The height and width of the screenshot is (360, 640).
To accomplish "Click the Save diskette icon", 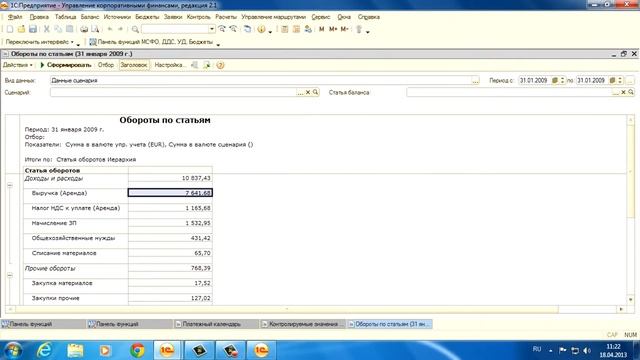I will pos(33,29).
